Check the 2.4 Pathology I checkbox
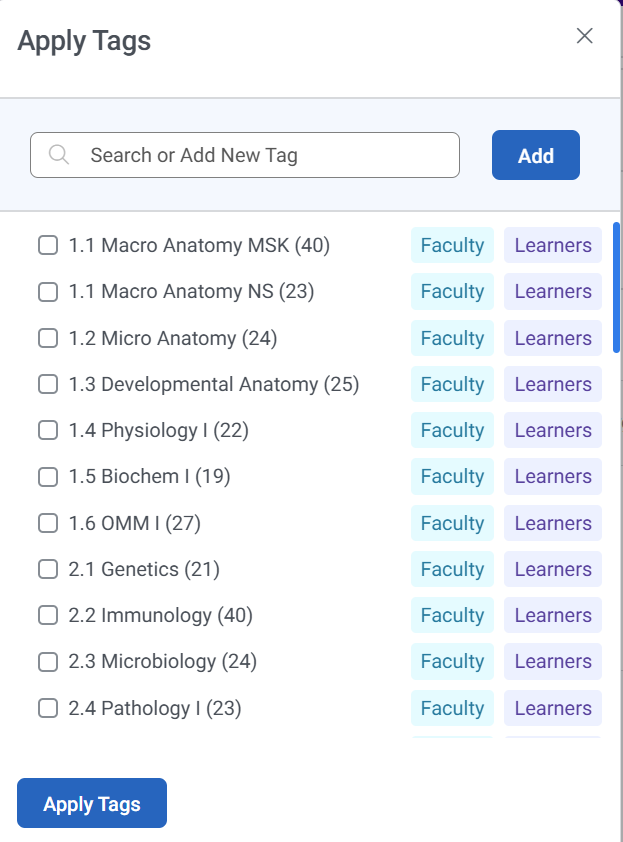Image resolution: width=623 pixels, height=842 pixels. pyautogui.click(x=48, y=709)
